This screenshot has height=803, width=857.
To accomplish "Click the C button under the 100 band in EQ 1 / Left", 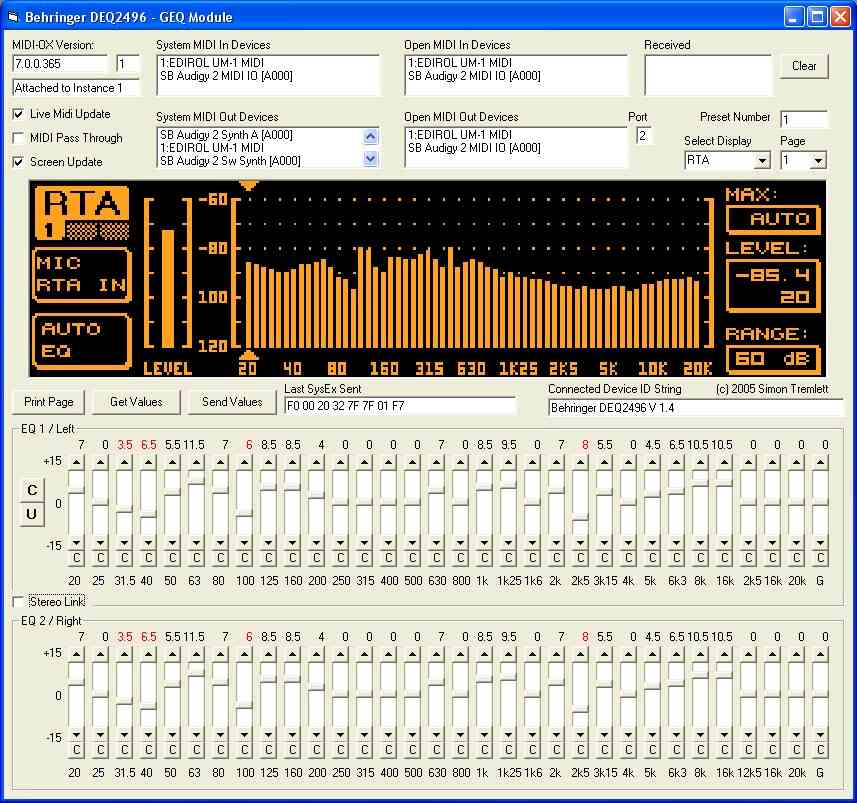I will click(x=244, y=558).
